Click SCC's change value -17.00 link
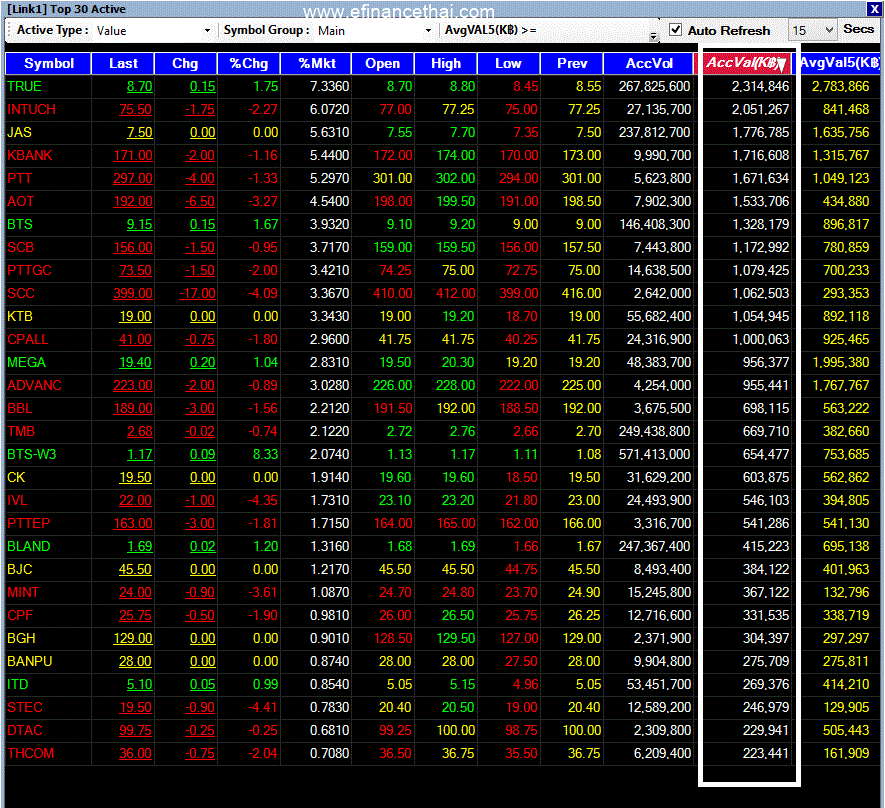885x808 pixels. click(197, 293)
